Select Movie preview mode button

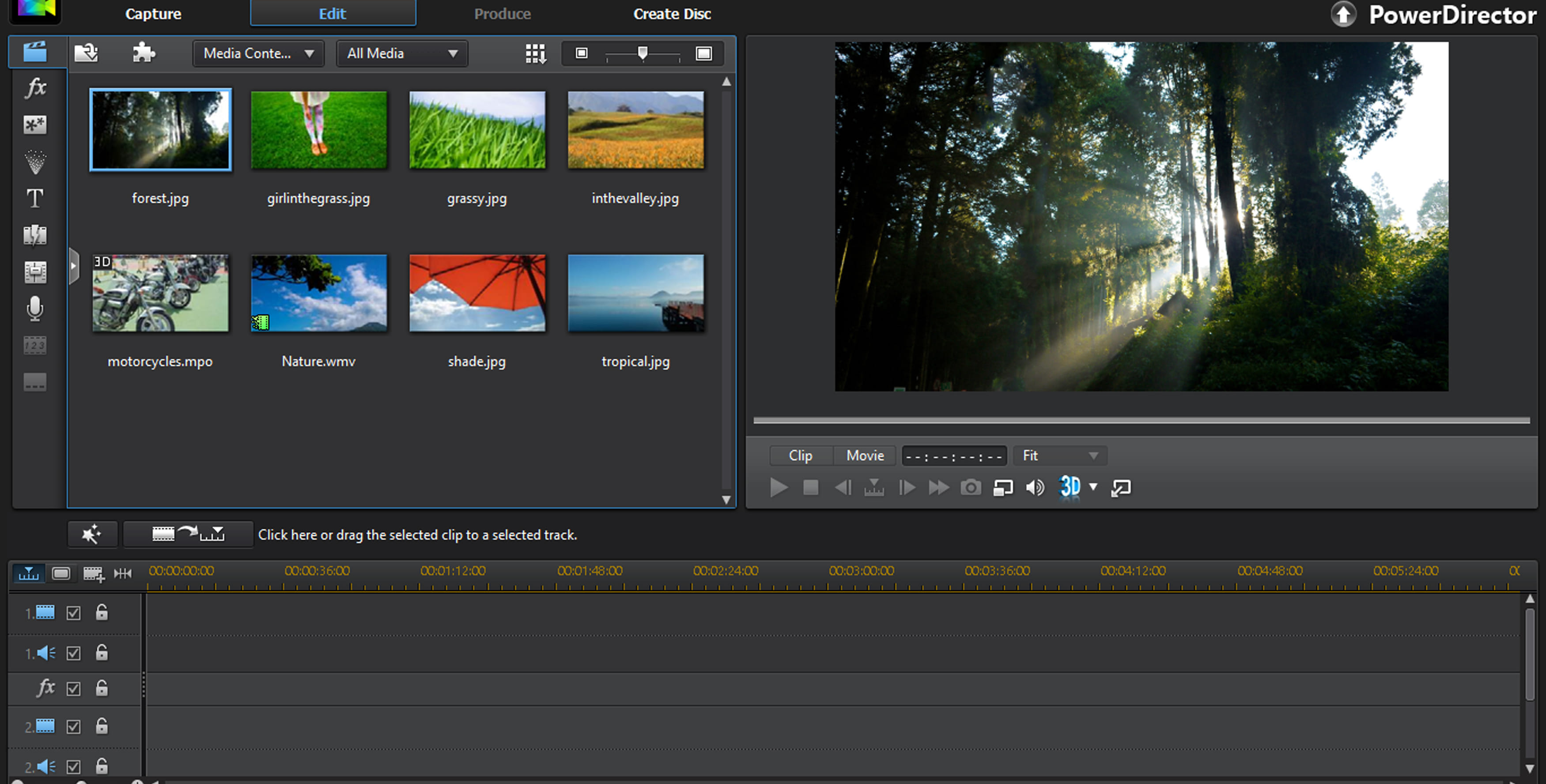[865, 456]
